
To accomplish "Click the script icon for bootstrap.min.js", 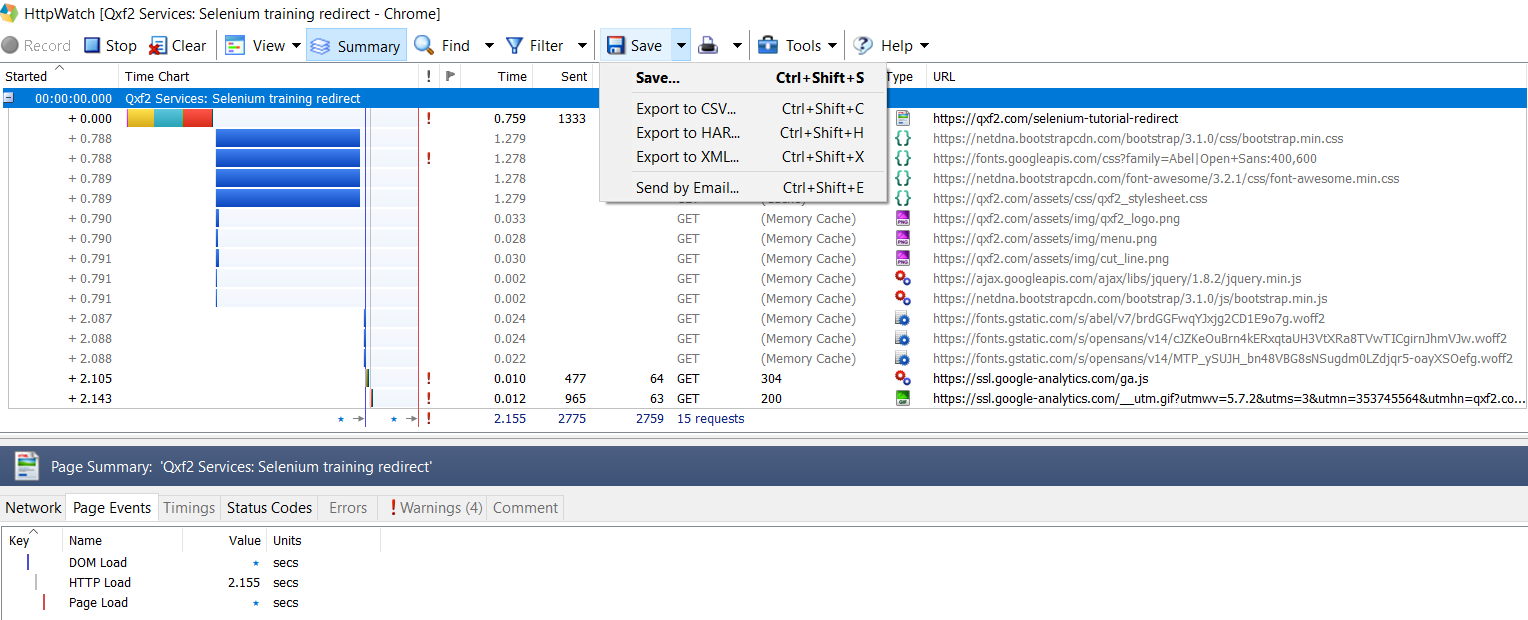I will (903, 299).
